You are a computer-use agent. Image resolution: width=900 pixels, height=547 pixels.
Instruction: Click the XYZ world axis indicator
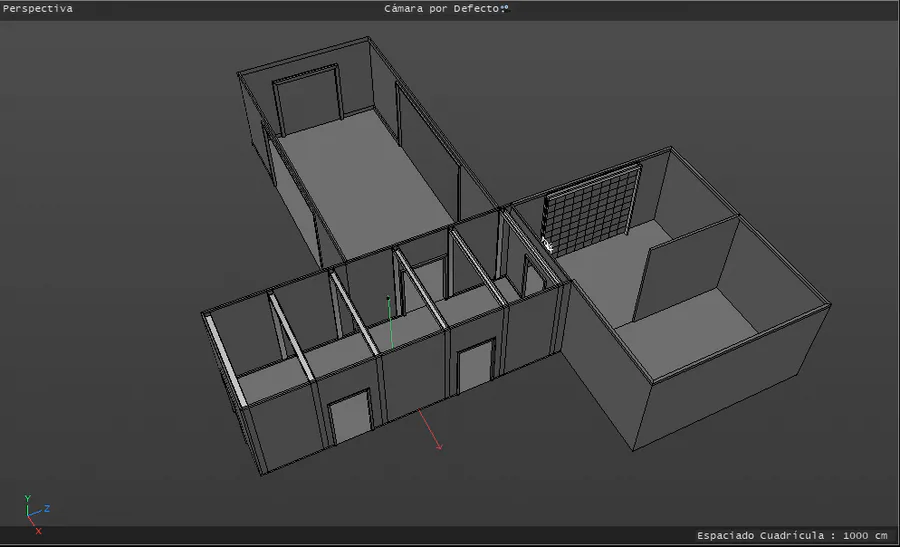[x=37, y=514]
